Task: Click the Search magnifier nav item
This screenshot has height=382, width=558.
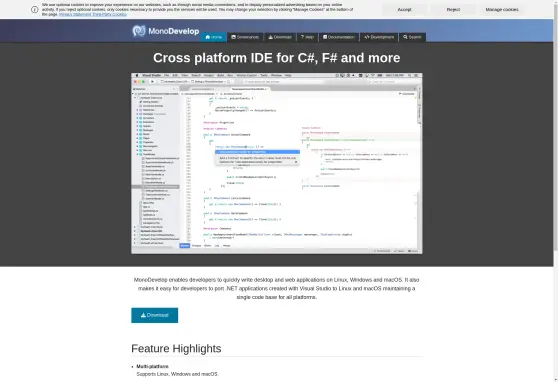Action: 412,37
